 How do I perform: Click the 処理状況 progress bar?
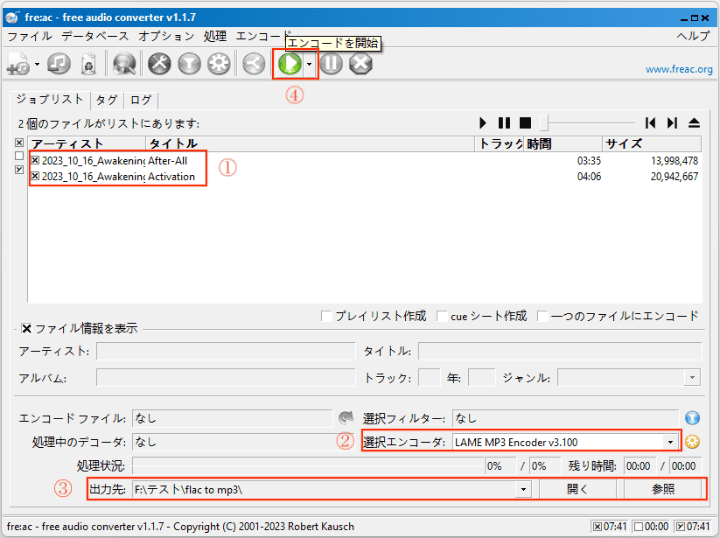[308, 466]
